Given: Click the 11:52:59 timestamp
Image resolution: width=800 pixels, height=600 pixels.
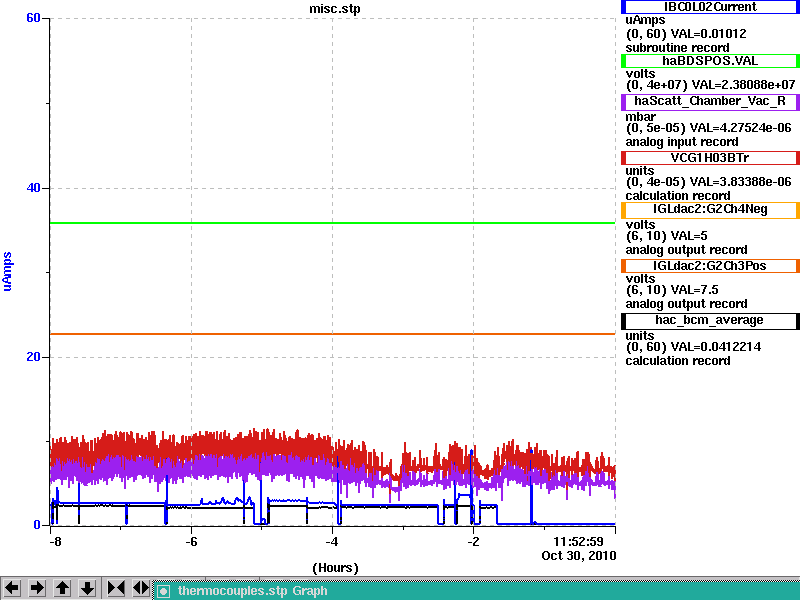Looking at the screenshot, I should pos(579,541).
